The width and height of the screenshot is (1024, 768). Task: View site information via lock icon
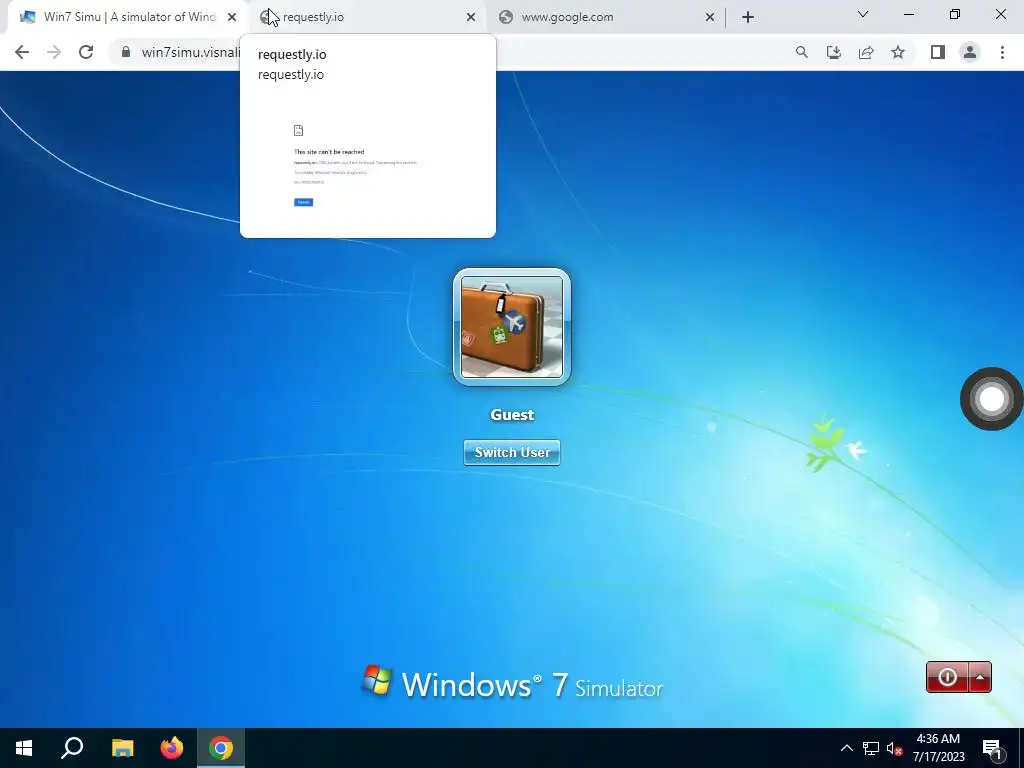click(x=125, y=52)
